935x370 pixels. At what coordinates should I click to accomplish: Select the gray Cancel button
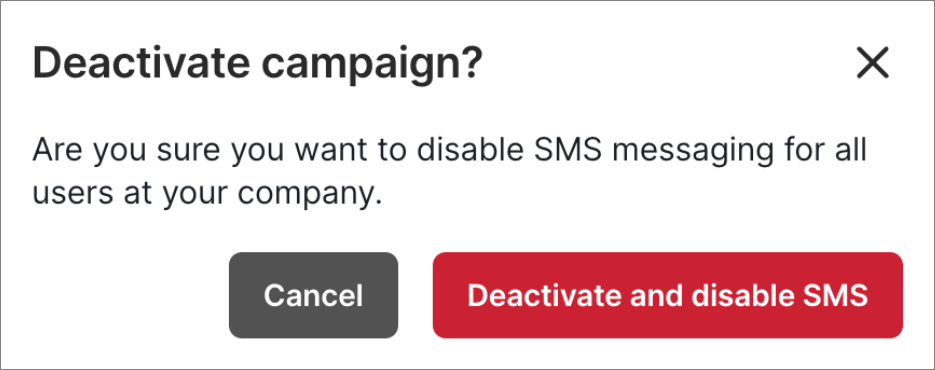pyautogui.click(x=314, y=295)
